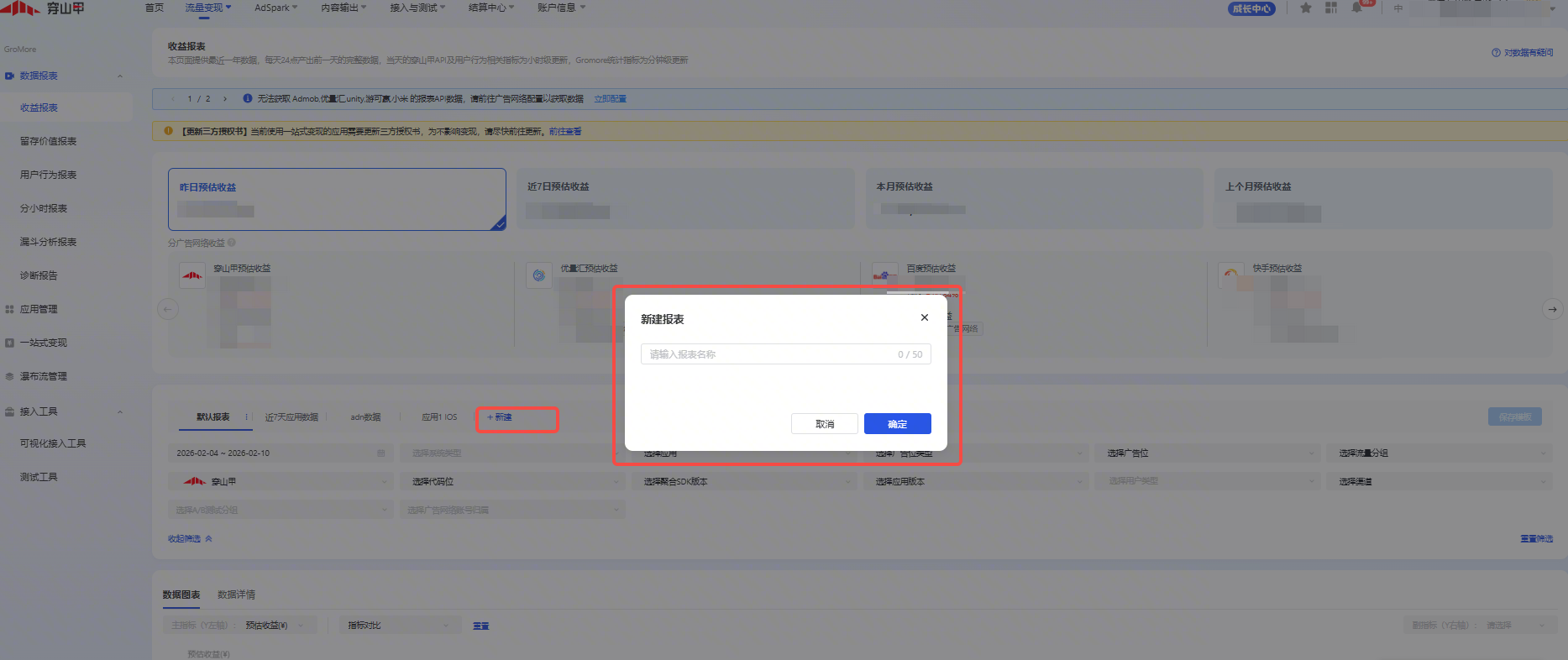The image size is (1568, 660).
Task: Click the star favorites icon
Action: (x=1305, y=8)
